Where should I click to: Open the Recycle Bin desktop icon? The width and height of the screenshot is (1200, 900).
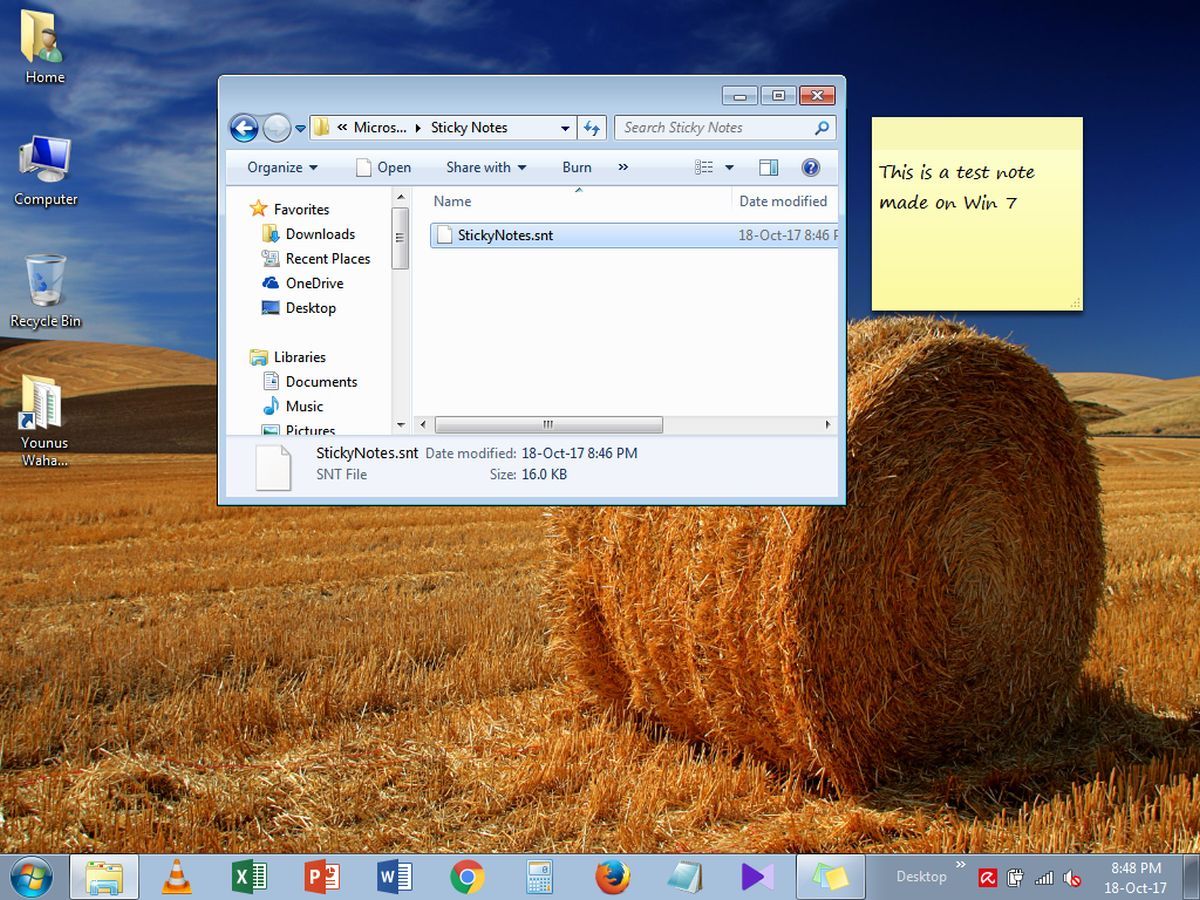pyautogui.click(x=45, y=291)
